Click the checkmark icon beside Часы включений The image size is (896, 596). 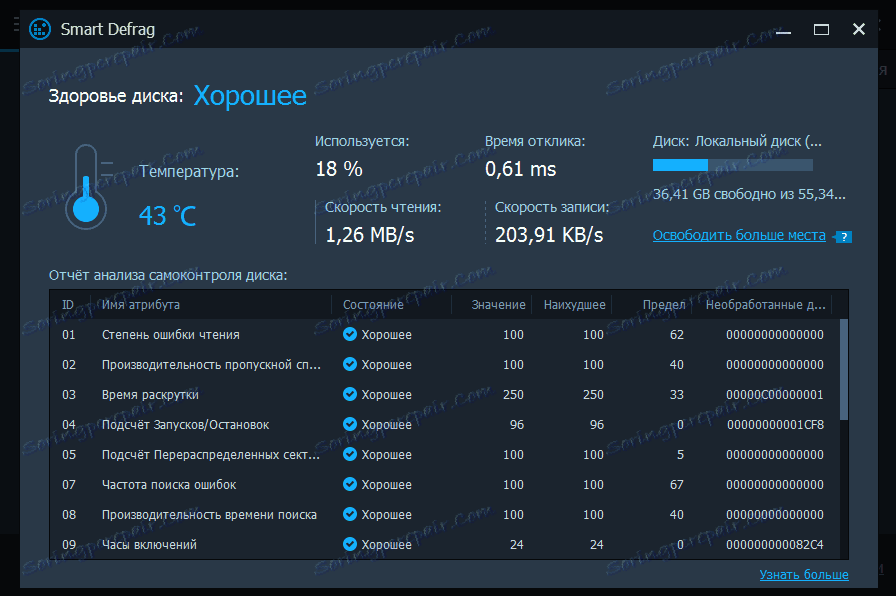pos(350,544)
